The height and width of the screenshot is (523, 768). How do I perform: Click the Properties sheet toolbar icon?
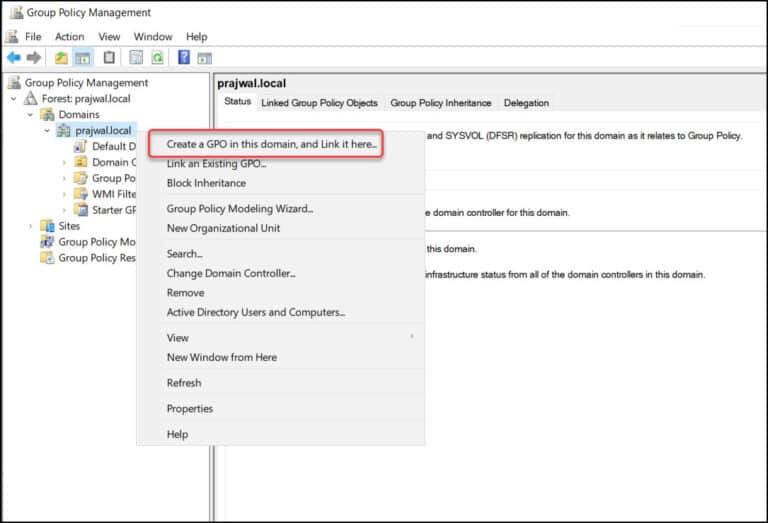[x=136, y=57]
